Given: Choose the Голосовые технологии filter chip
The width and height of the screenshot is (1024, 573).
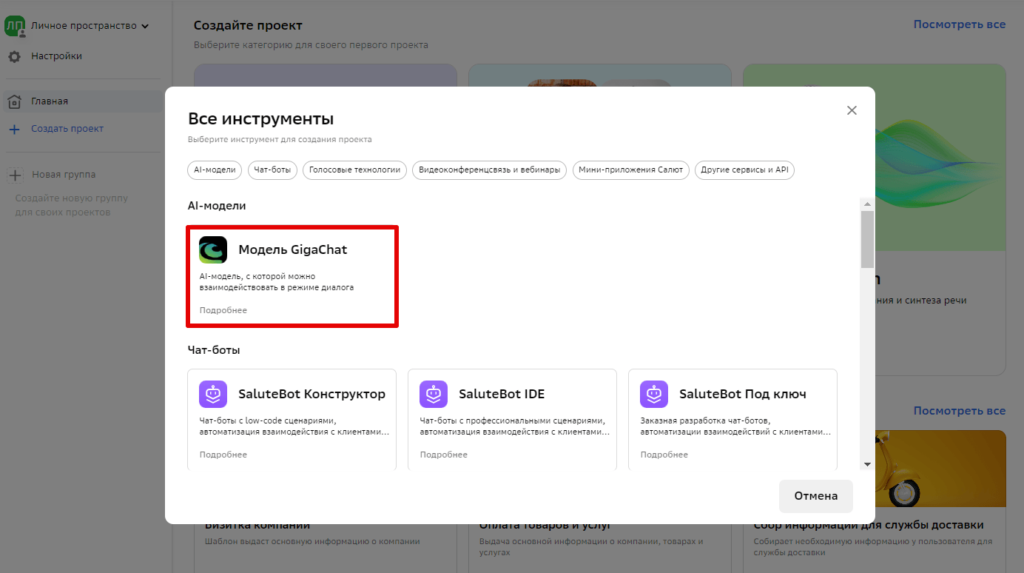Looking at the screenshot, I should click(x=355, y=170).
